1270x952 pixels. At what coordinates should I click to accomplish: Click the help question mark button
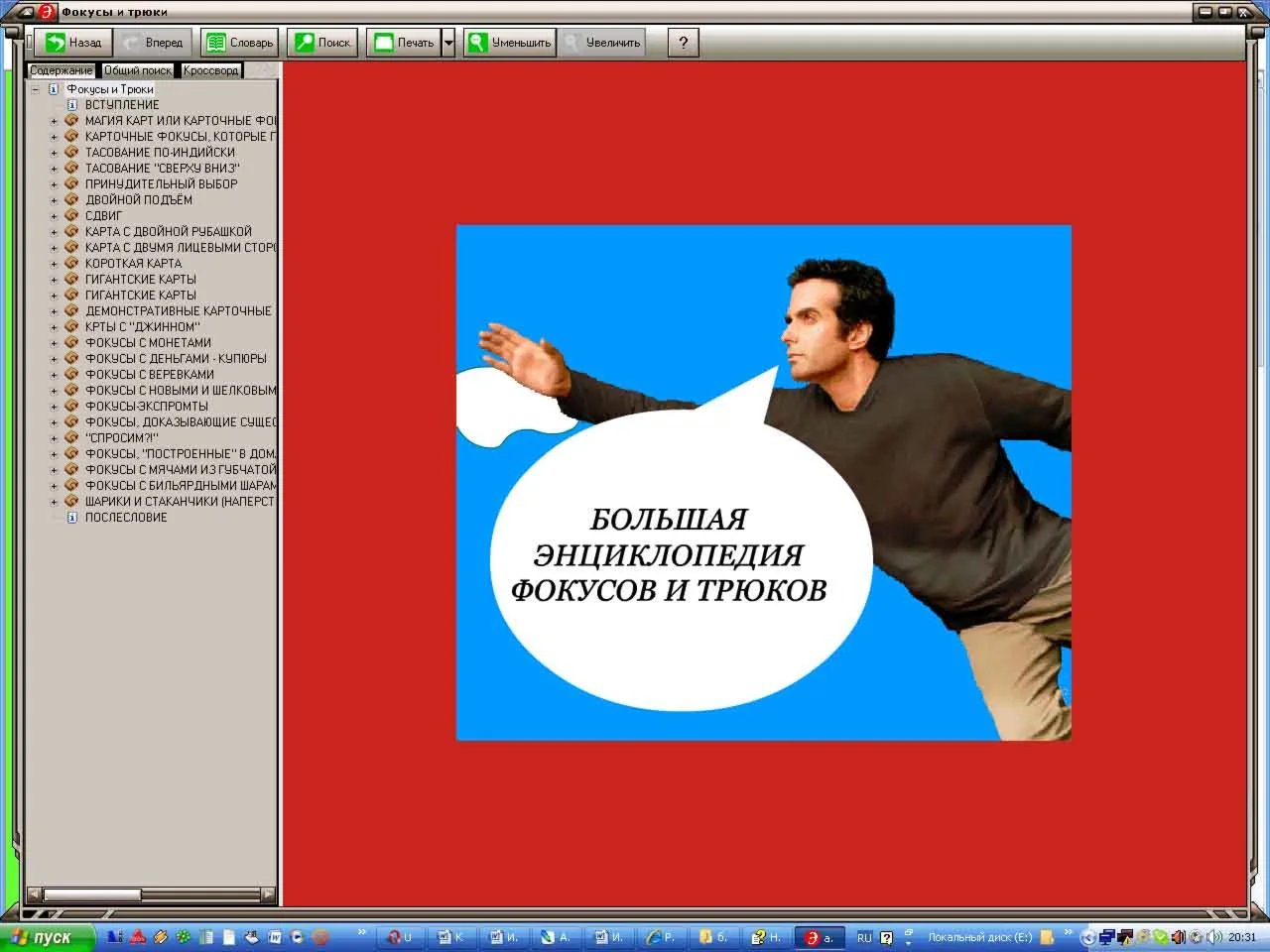(x=682, y=42)
